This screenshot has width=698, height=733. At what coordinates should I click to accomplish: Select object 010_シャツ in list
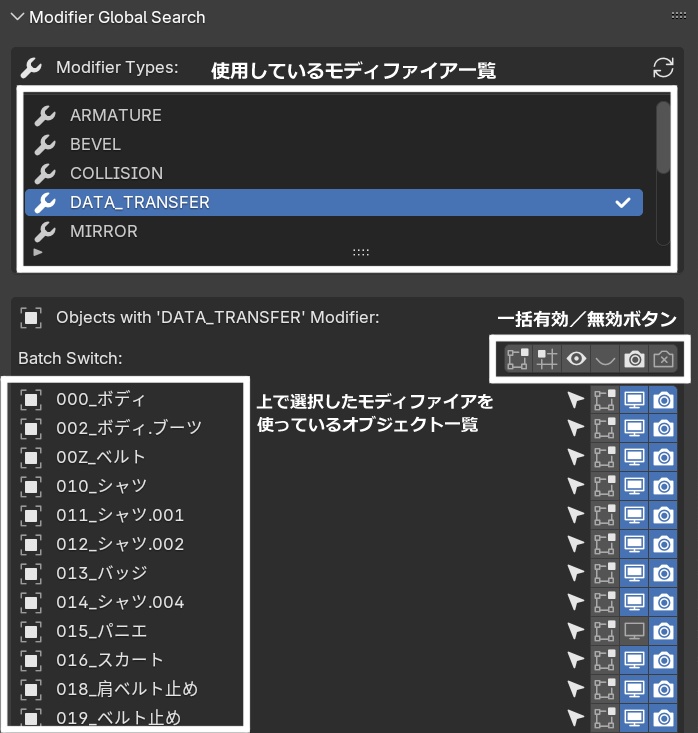[x=101, y=487]
